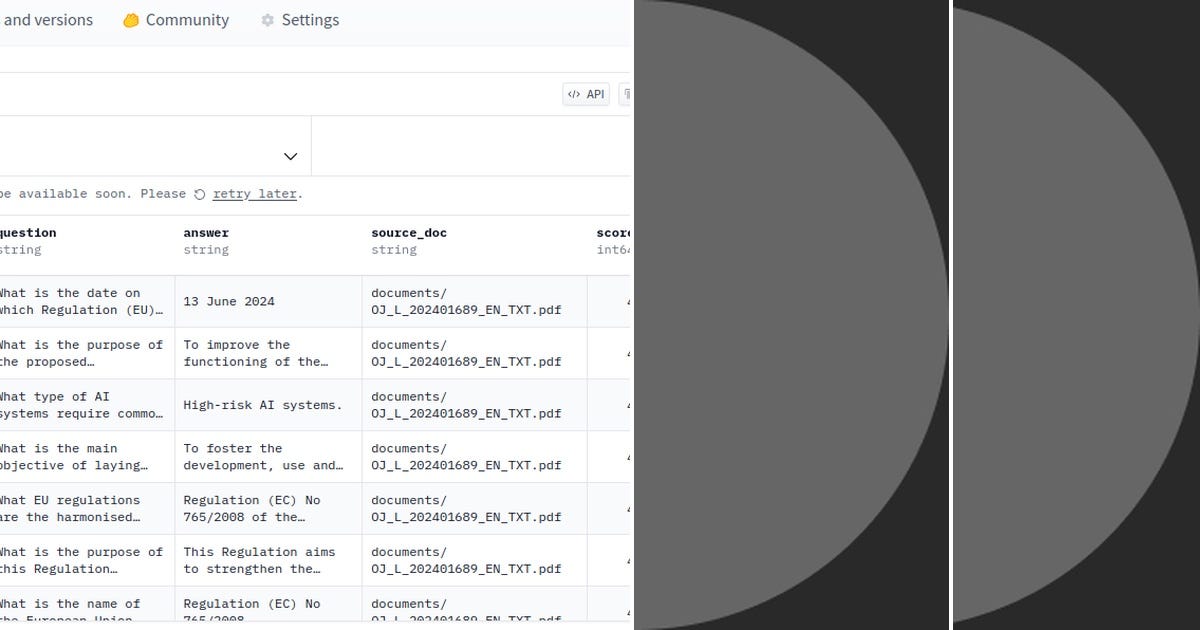Collapse the configuration dropdown arrow
Screen dimensions: 1200x630
(290, 157)
